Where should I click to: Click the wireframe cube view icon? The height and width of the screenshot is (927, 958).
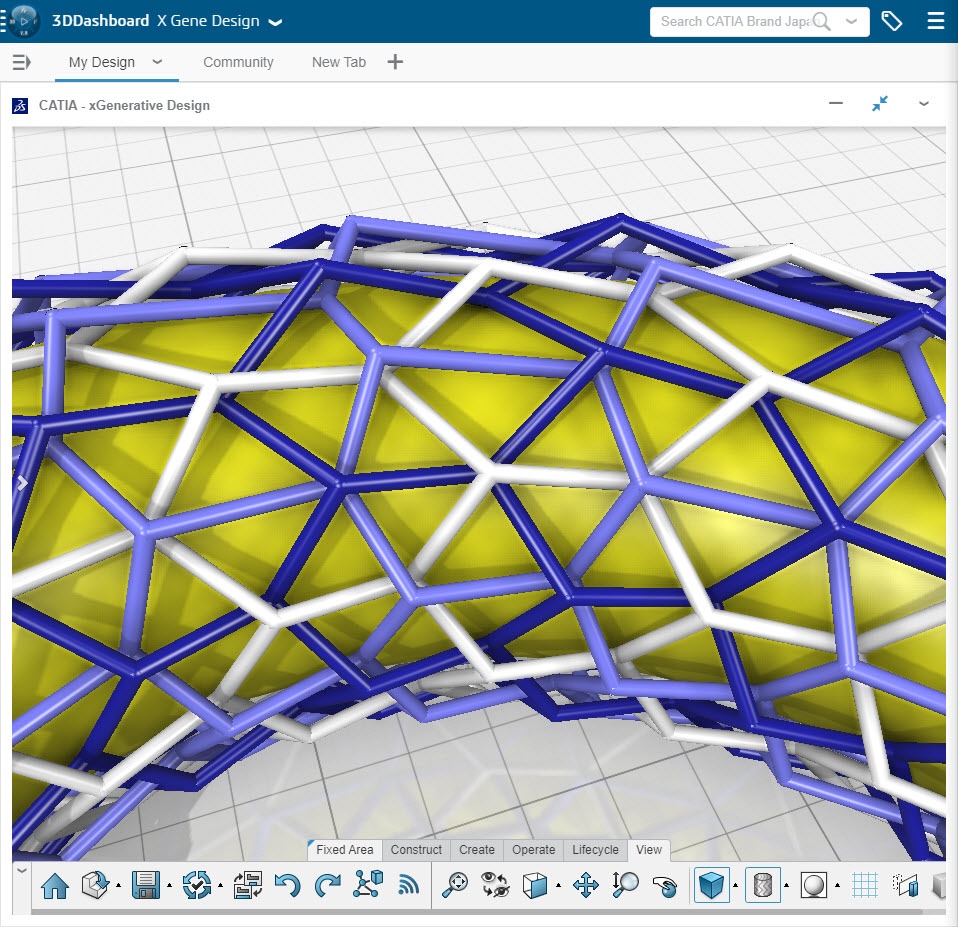coord(535,885)
